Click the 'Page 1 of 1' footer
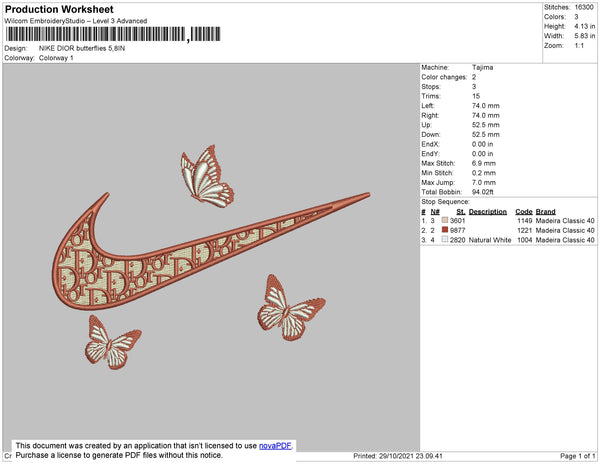 tap(577, 456)
